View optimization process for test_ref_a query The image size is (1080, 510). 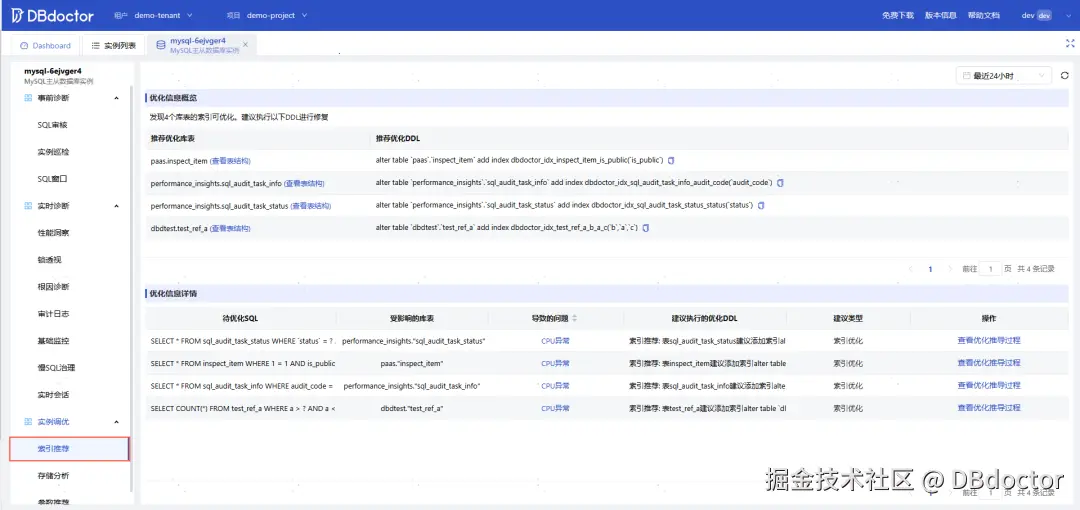click(x=988, y=408)
